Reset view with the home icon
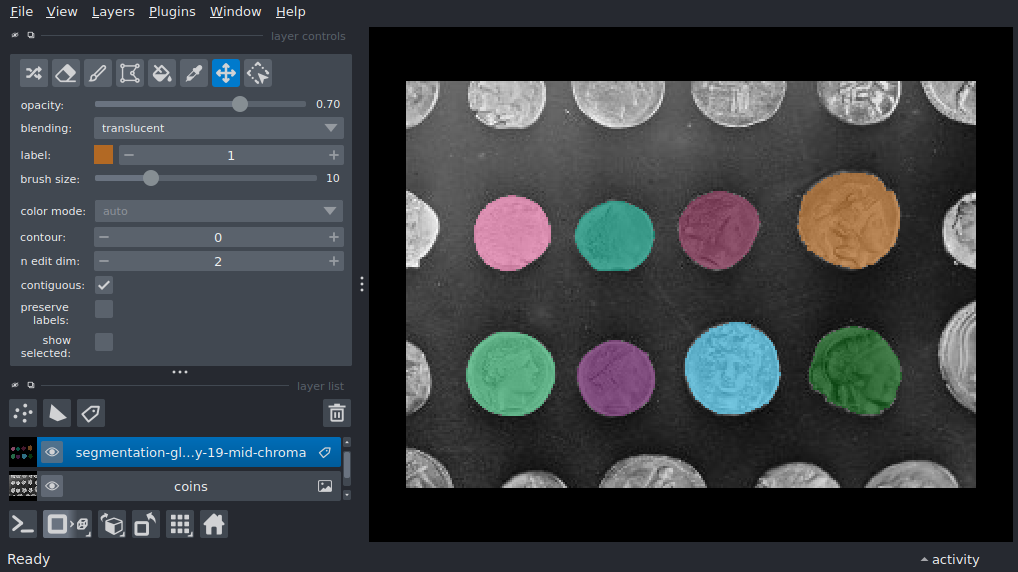 click(214, 524)
